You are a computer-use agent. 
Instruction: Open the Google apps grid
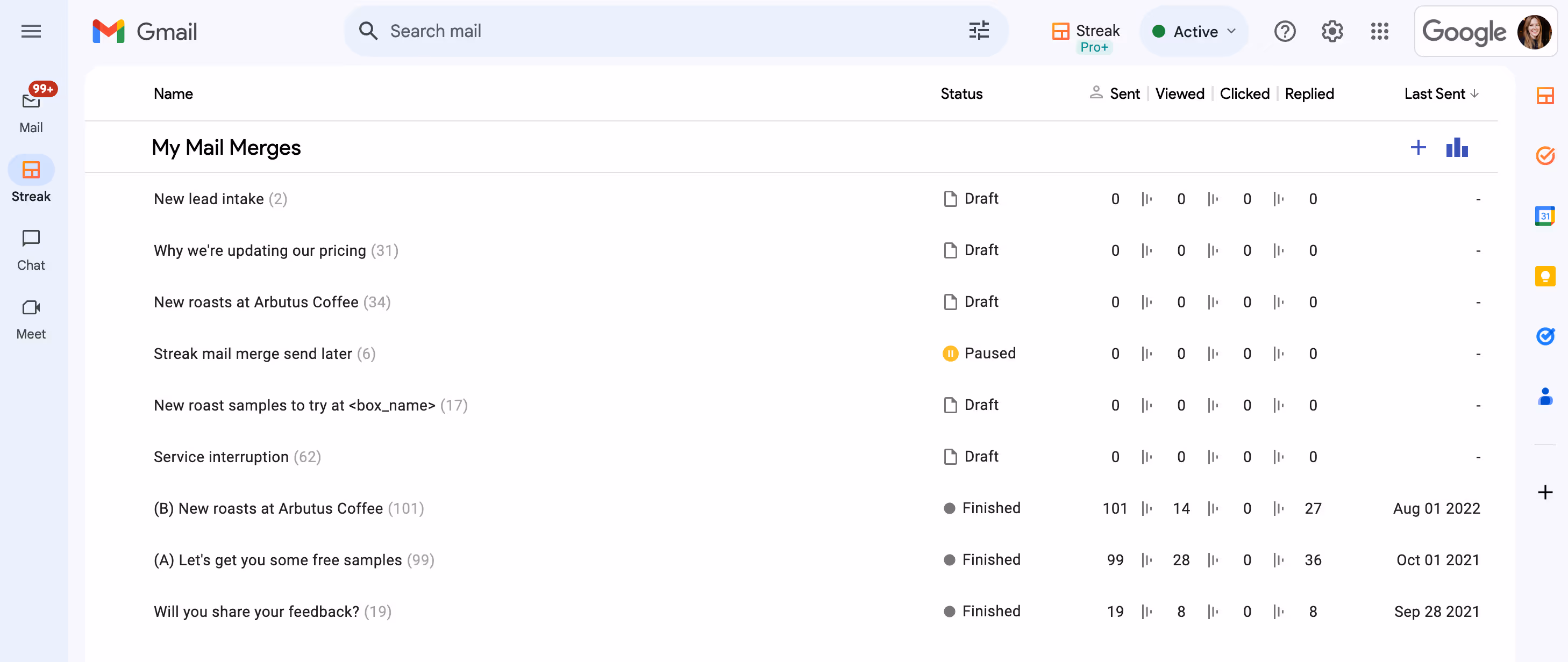pos(1379,31)
